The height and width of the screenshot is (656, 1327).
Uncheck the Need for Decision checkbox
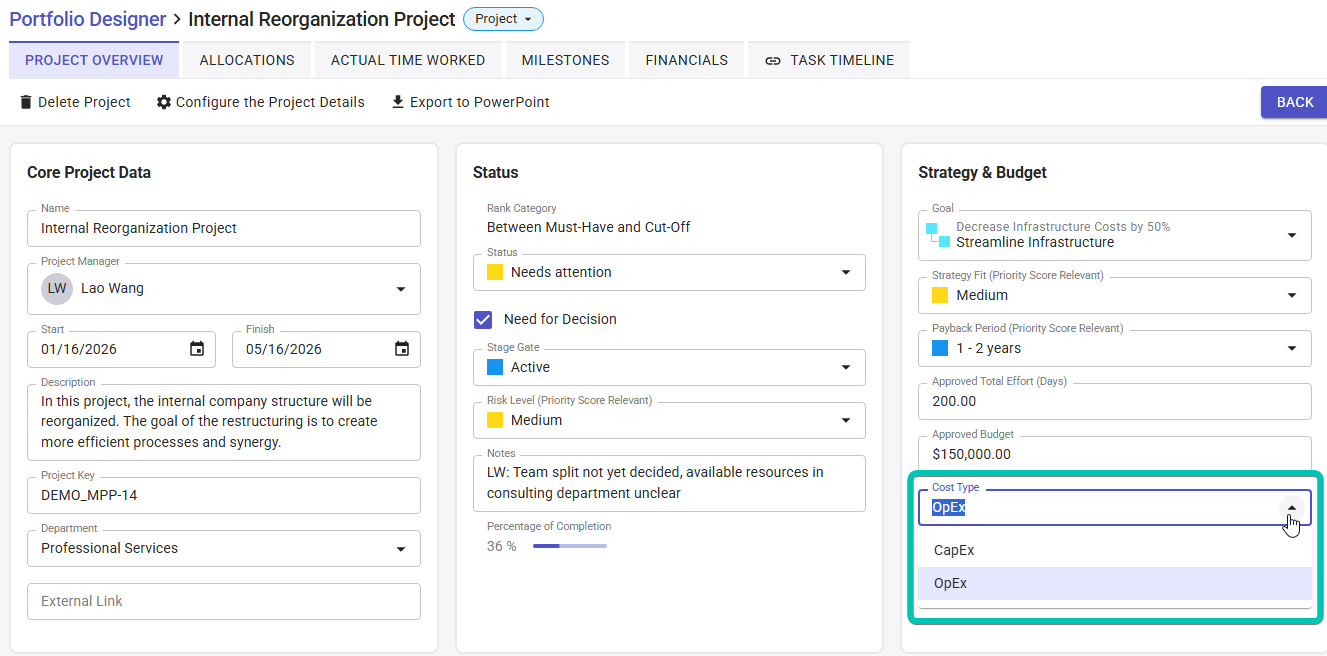click(483, 319)
